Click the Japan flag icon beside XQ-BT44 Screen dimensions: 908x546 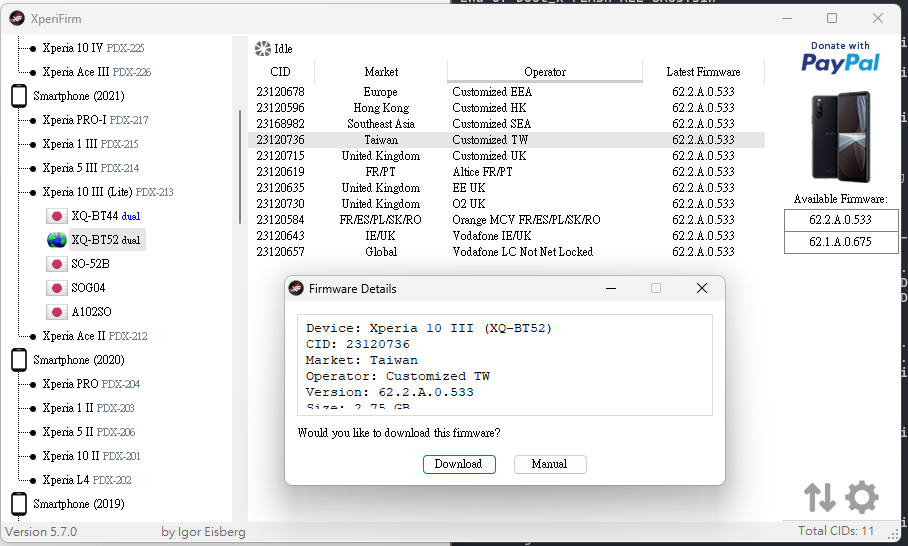(x=57, y=216)
